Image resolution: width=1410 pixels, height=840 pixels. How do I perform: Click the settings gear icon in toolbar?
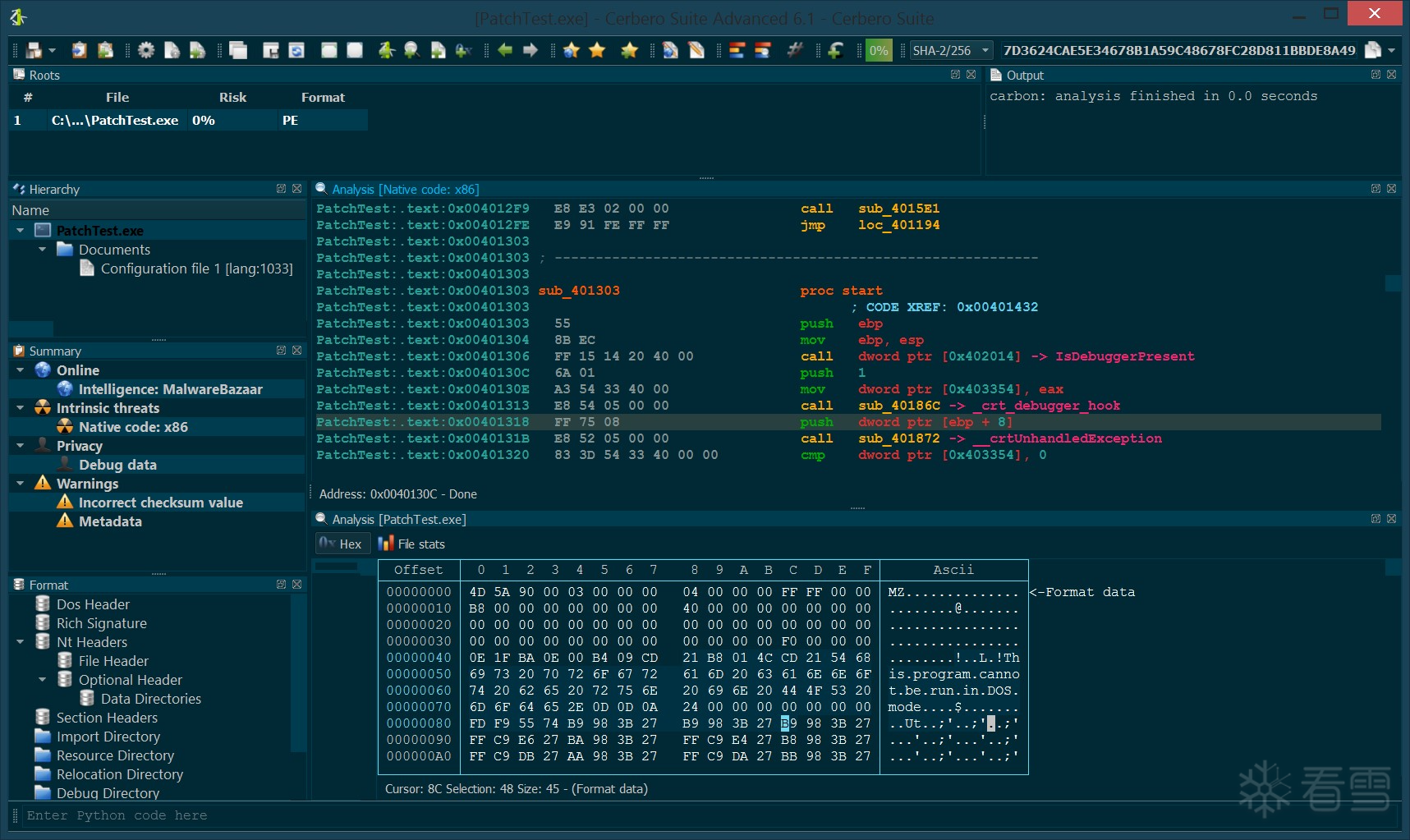[146, 50]
